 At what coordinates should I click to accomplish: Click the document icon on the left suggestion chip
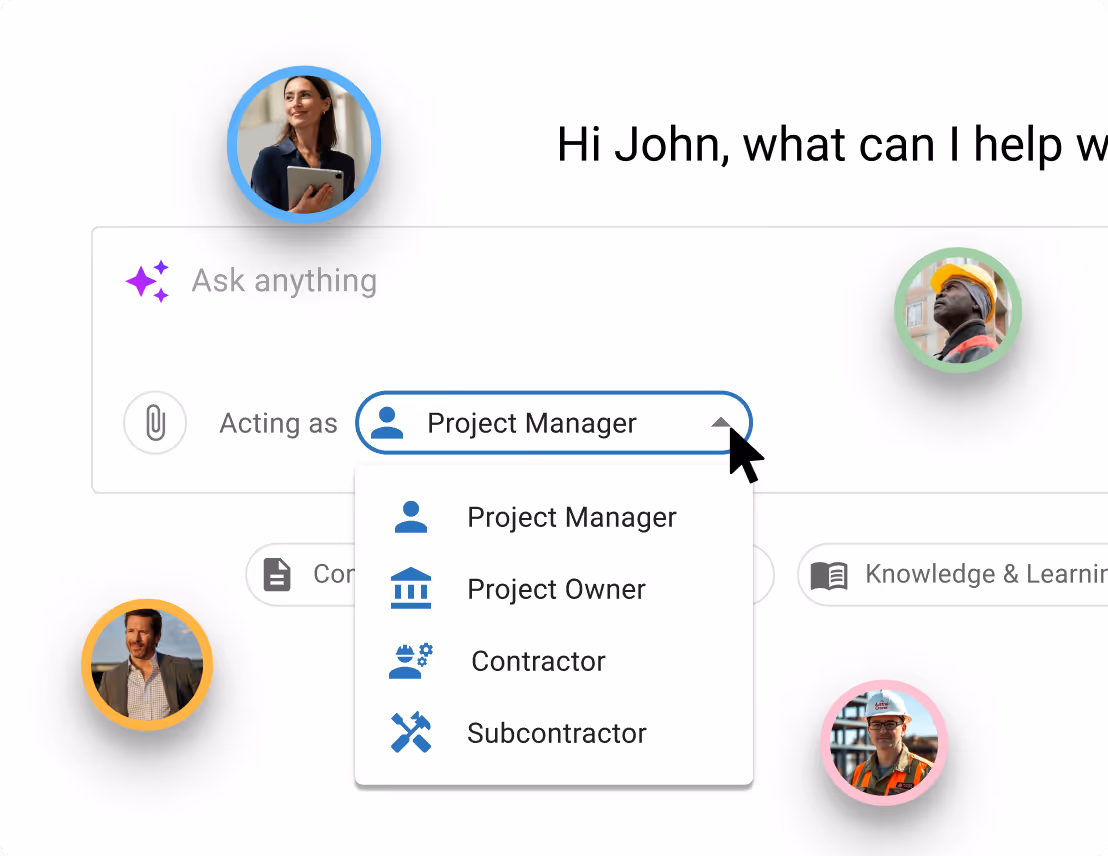pos(276,574)
